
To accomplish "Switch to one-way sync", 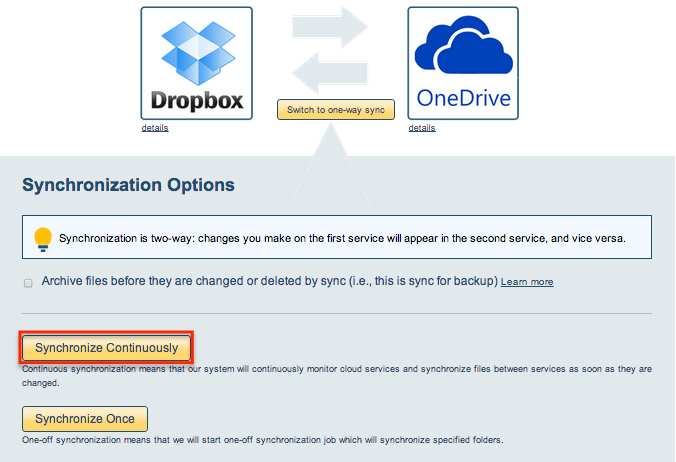I will coord(336,109).
